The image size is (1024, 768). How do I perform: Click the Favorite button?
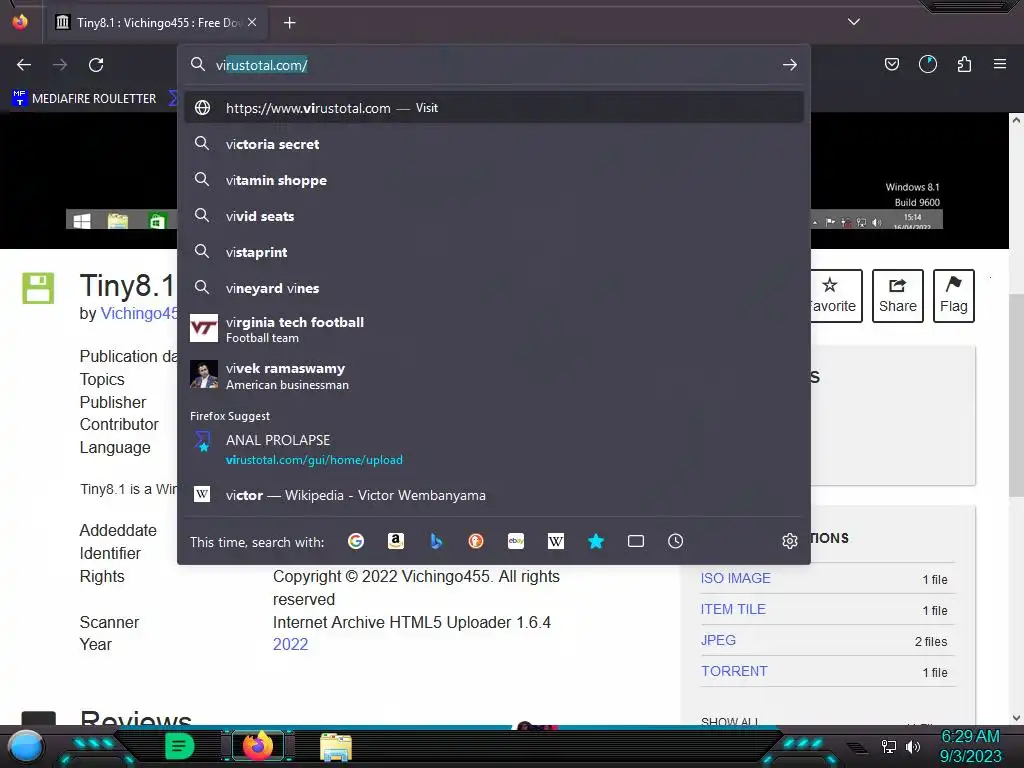(x=837, y=296)
